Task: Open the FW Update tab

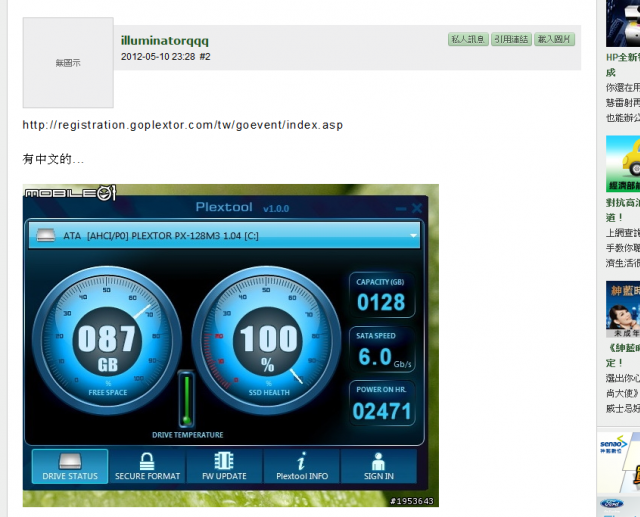Action: point(224,466)
